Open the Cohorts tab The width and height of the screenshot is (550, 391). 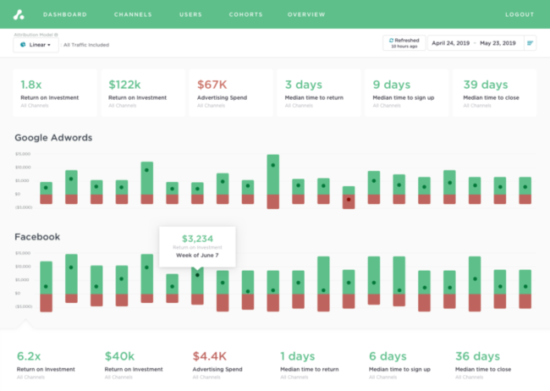246,15
